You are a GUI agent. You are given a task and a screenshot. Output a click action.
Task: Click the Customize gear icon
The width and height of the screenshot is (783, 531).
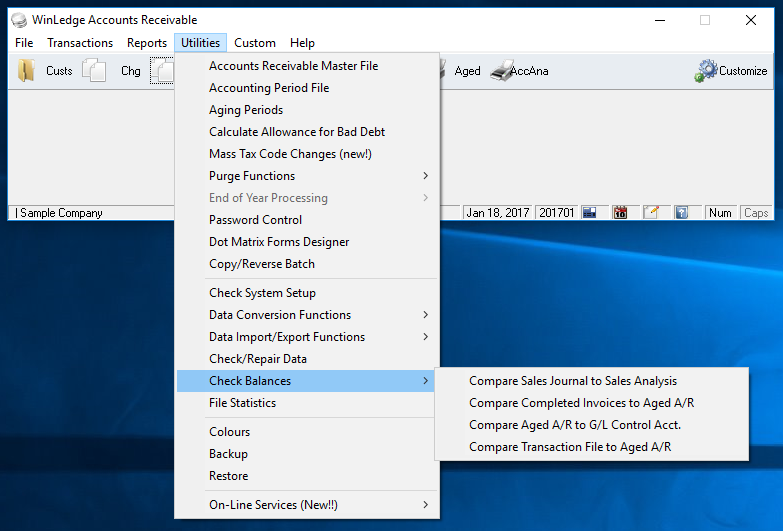[708, 71]
